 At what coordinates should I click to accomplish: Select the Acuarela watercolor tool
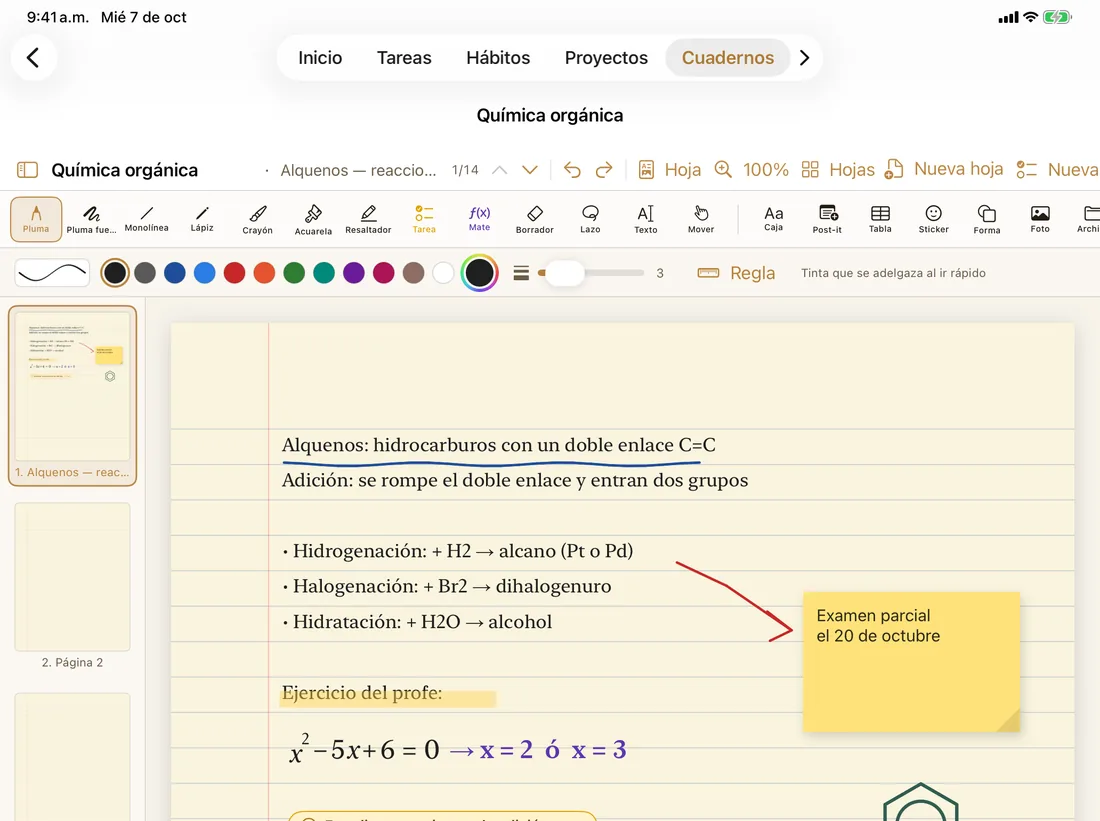(313, 219)
